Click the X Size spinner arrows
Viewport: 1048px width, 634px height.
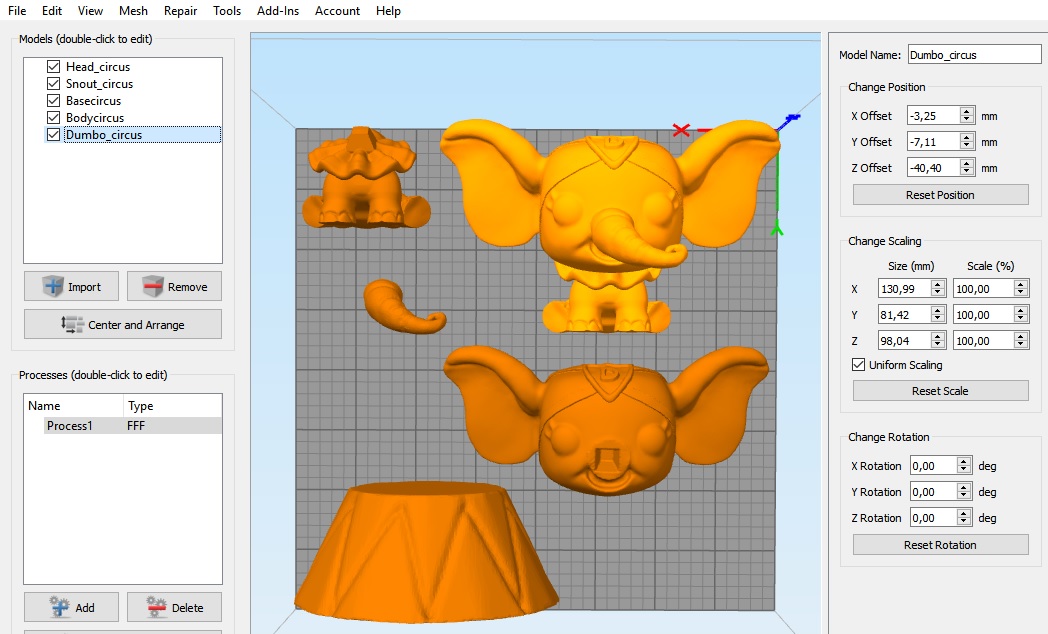pos(938,289)
